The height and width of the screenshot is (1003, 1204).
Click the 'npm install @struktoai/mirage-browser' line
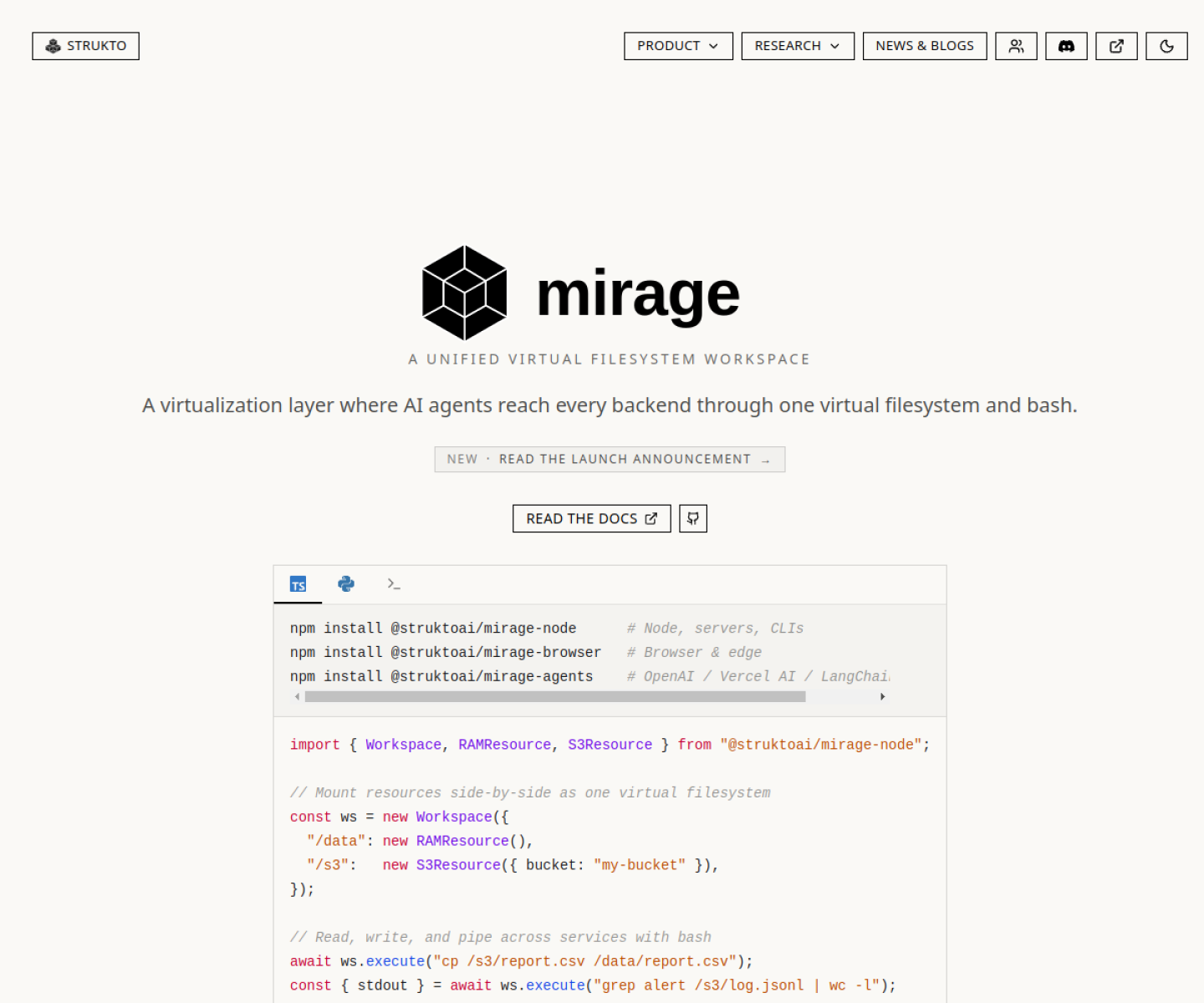click(x=446, y=652)
